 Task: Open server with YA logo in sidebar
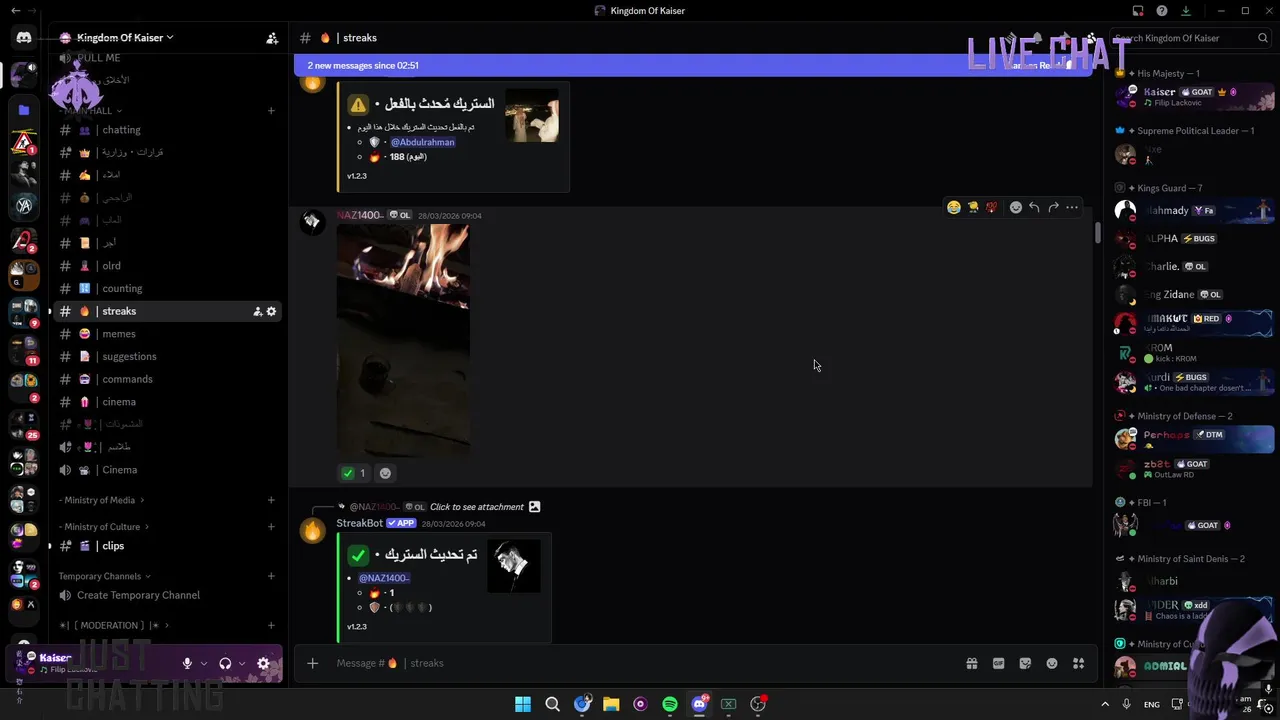(24, 205)
